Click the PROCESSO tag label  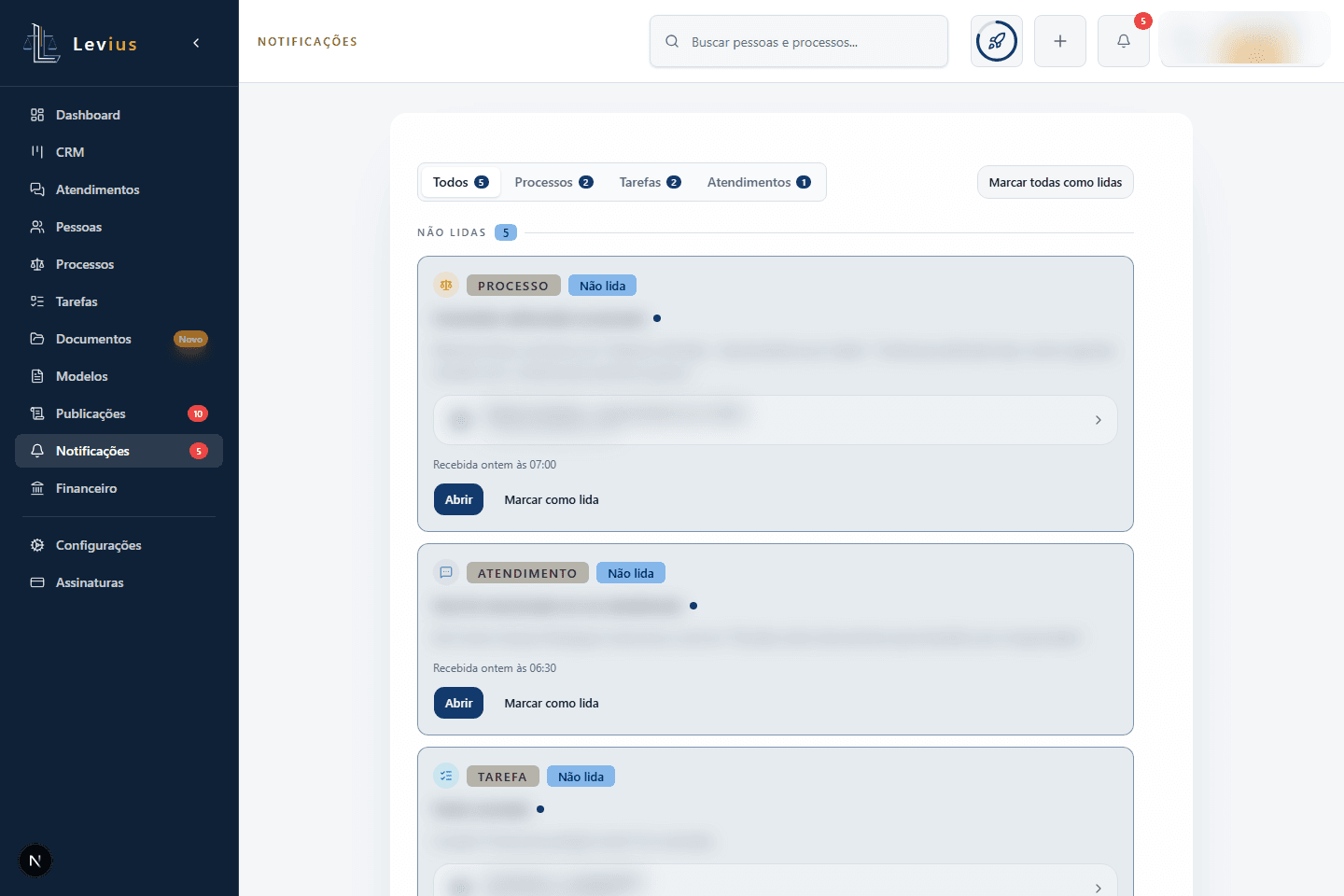tap(513, 286)
